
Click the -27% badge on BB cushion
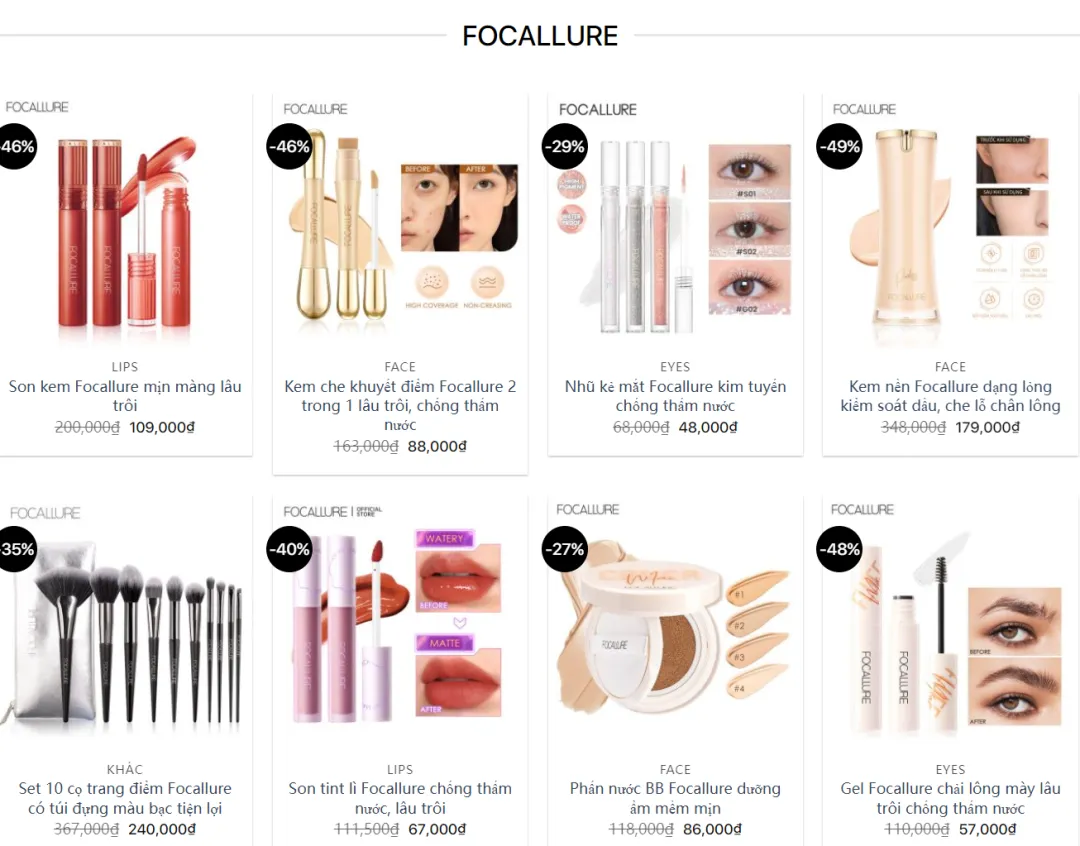(565, 549)
